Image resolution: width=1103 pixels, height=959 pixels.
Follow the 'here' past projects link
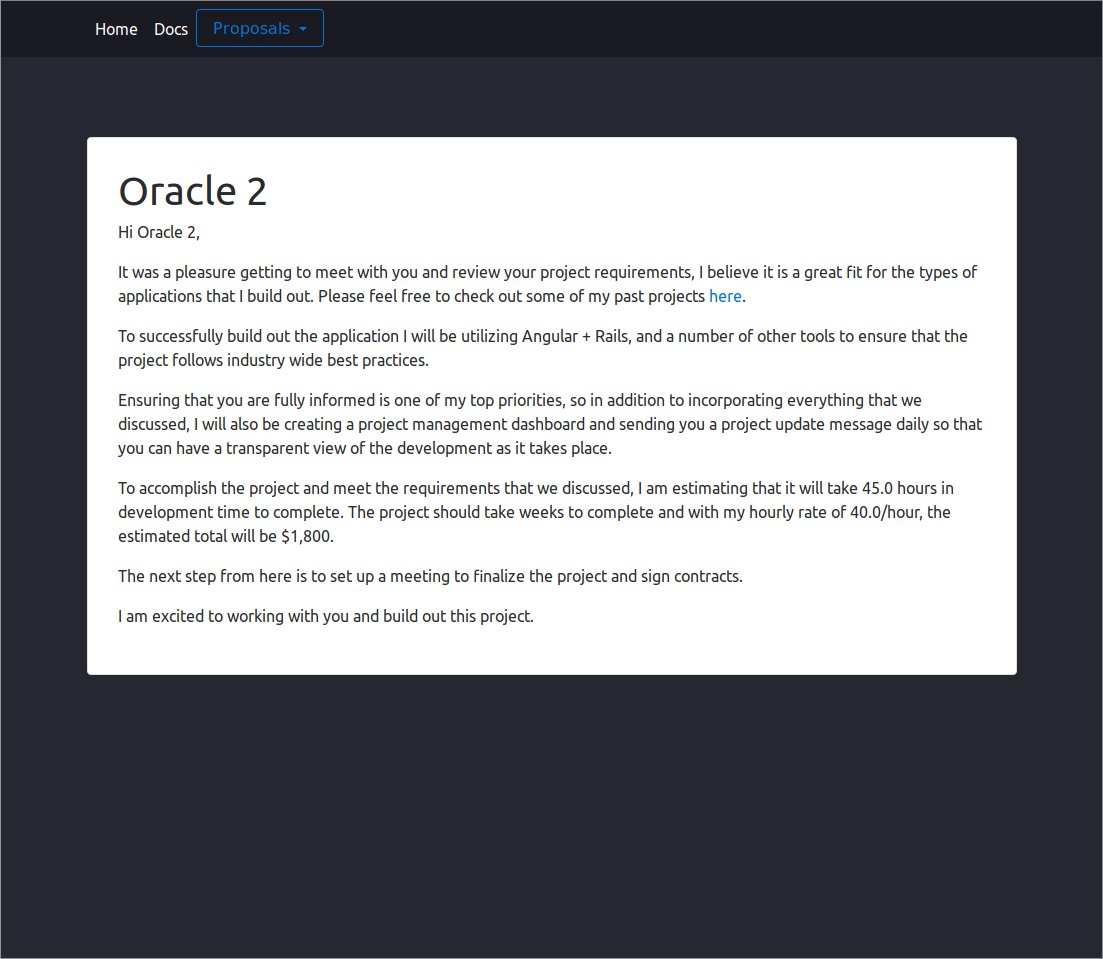725,296
